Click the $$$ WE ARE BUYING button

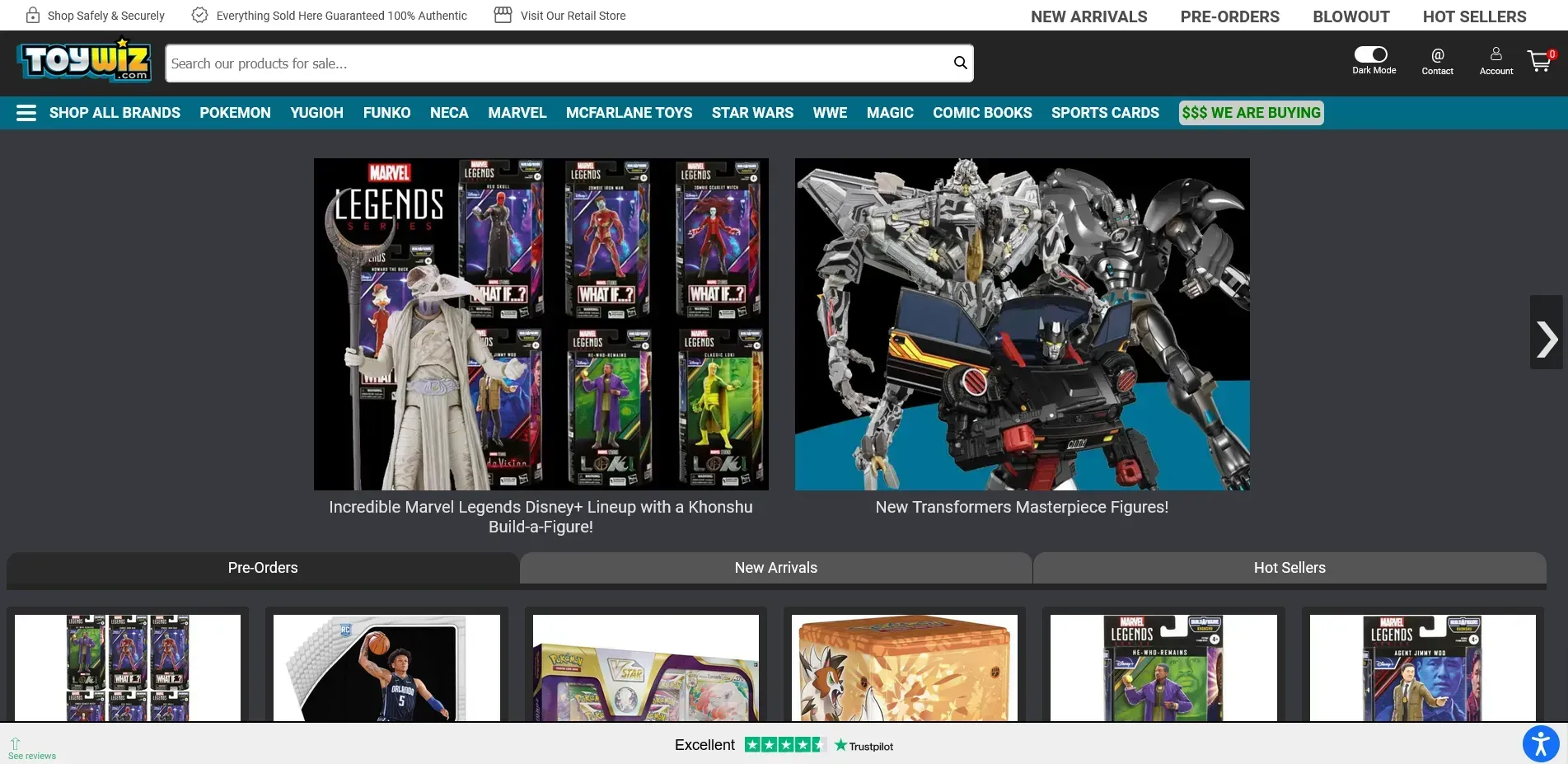point(1251,113)
